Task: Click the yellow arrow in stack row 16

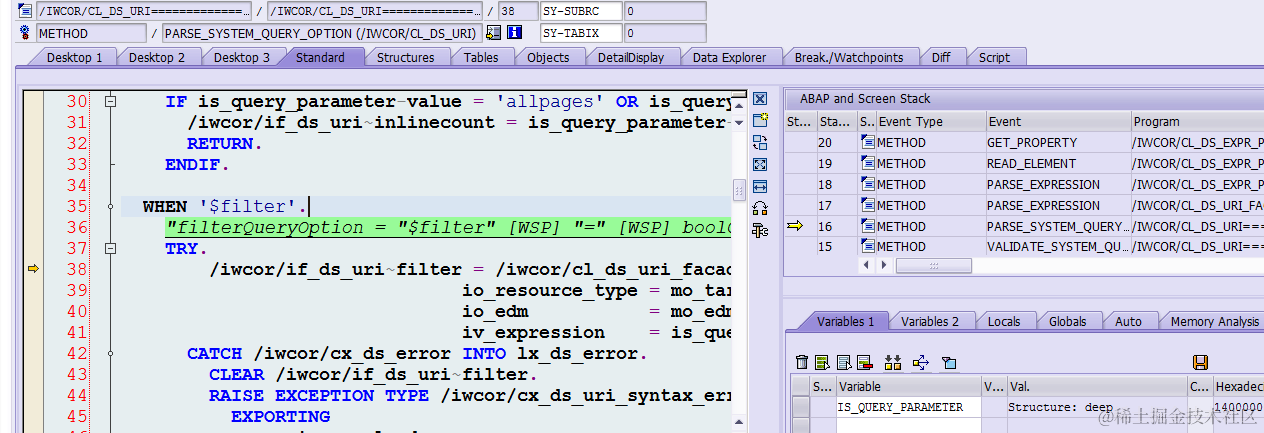Action: click(x=796, y=226)
